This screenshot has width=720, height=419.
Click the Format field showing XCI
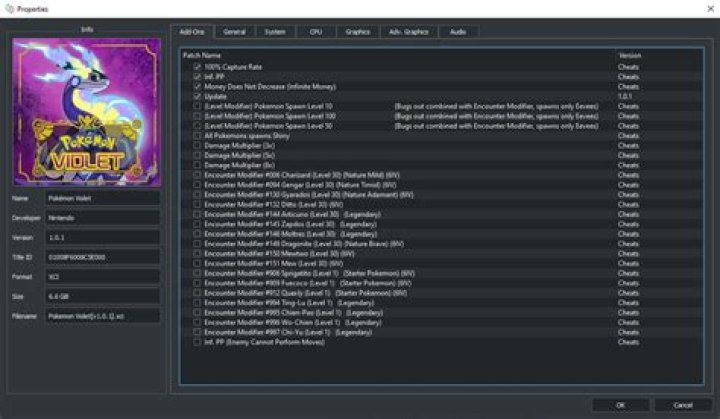pos(103,277)
